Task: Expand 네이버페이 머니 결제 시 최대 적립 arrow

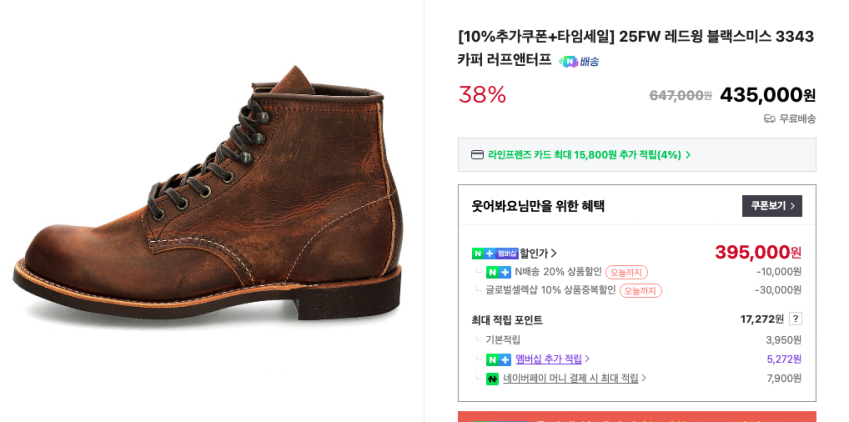Action: (x=644, y=378)
